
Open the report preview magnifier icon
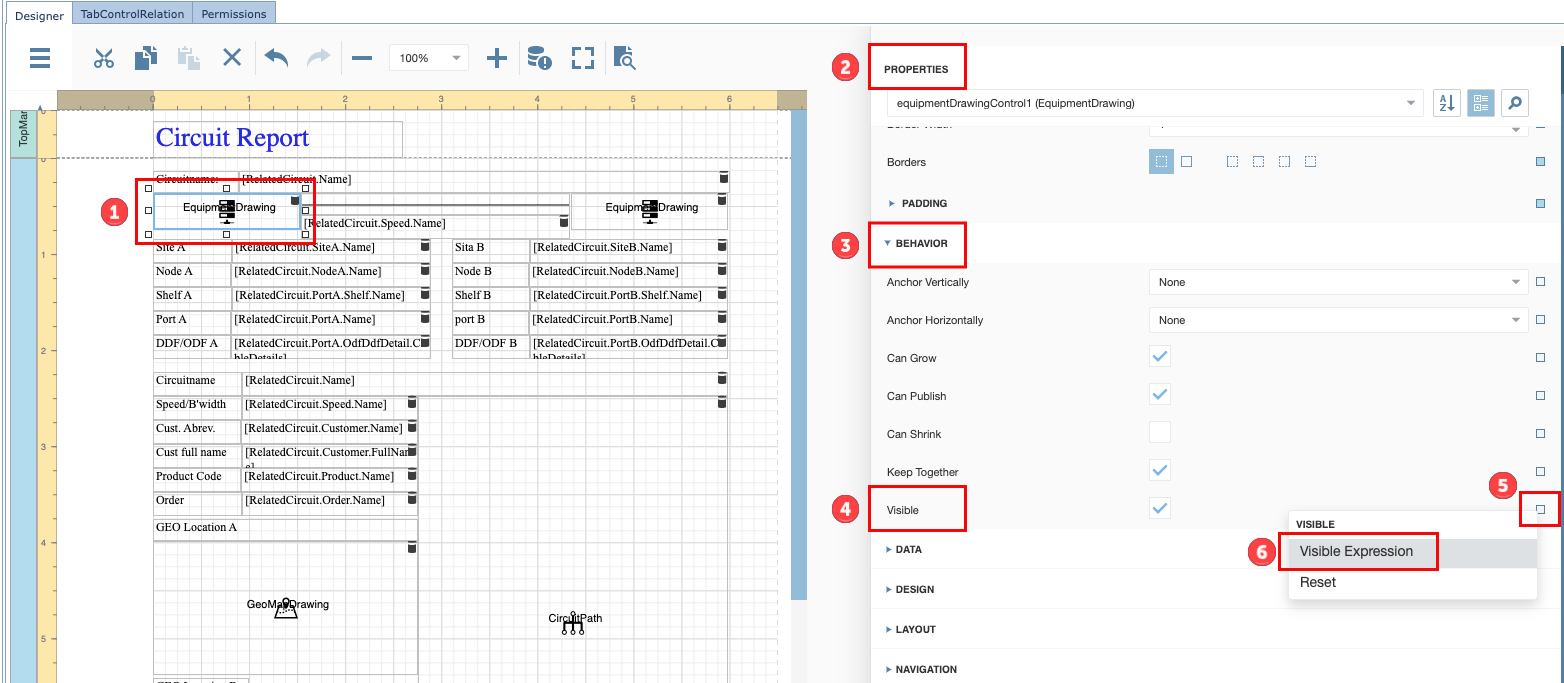coord(624,58)
